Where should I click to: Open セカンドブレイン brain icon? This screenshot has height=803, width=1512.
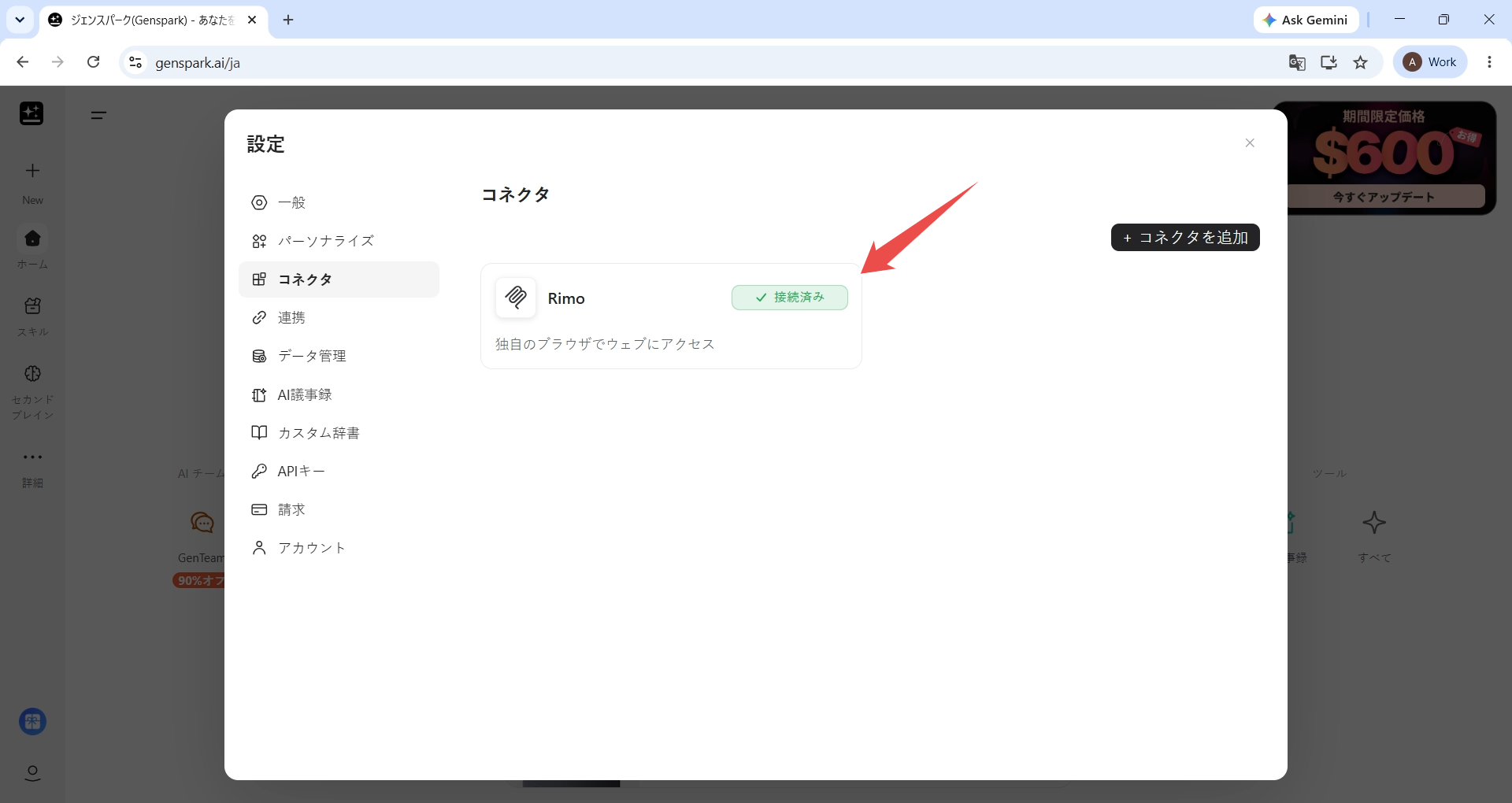(x=32, y=373)
